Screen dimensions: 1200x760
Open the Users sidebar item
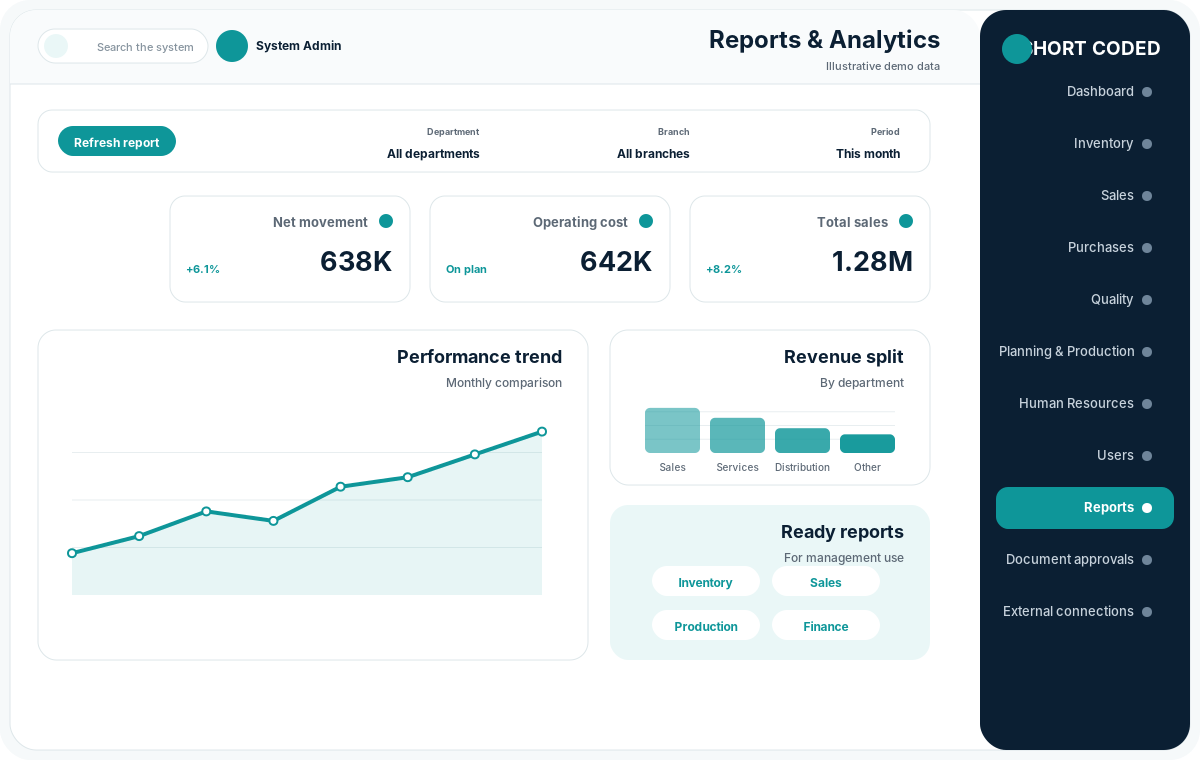coord(1085,455)
